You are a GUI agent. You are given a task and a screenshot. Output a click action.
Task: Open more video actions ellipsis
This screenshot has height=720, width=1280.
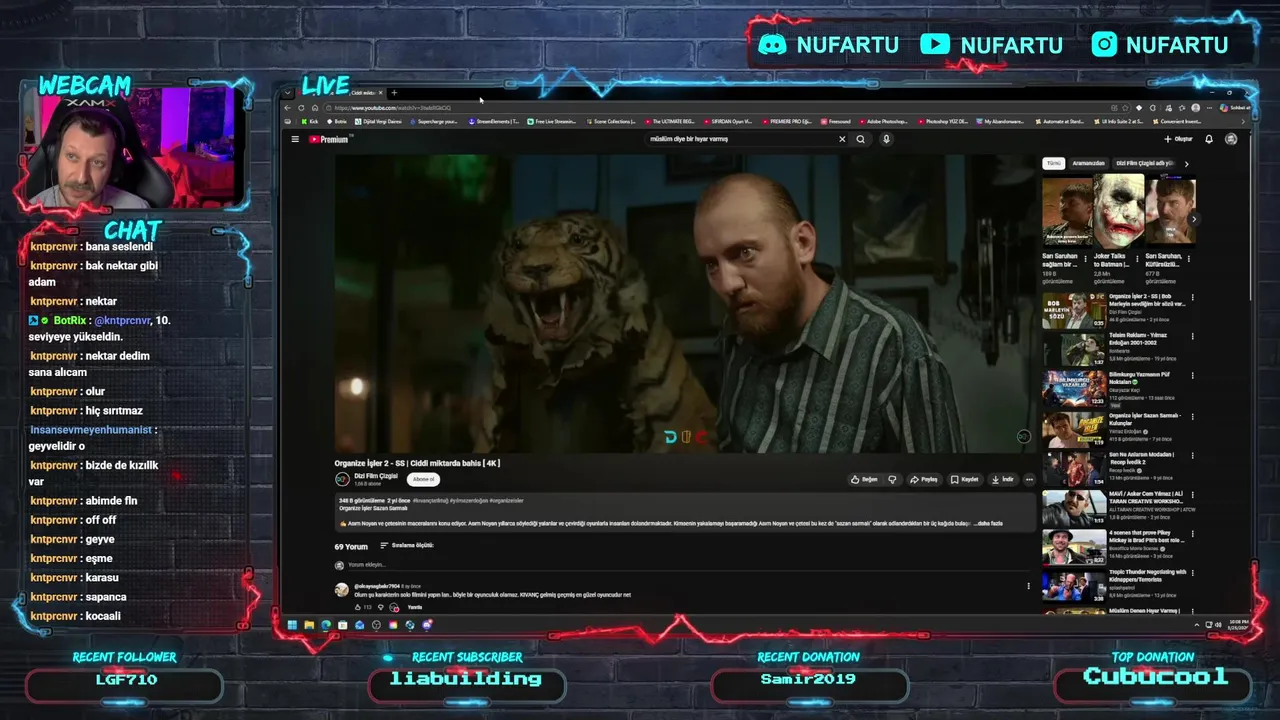pyautogui.click(x=1029, y=479)
